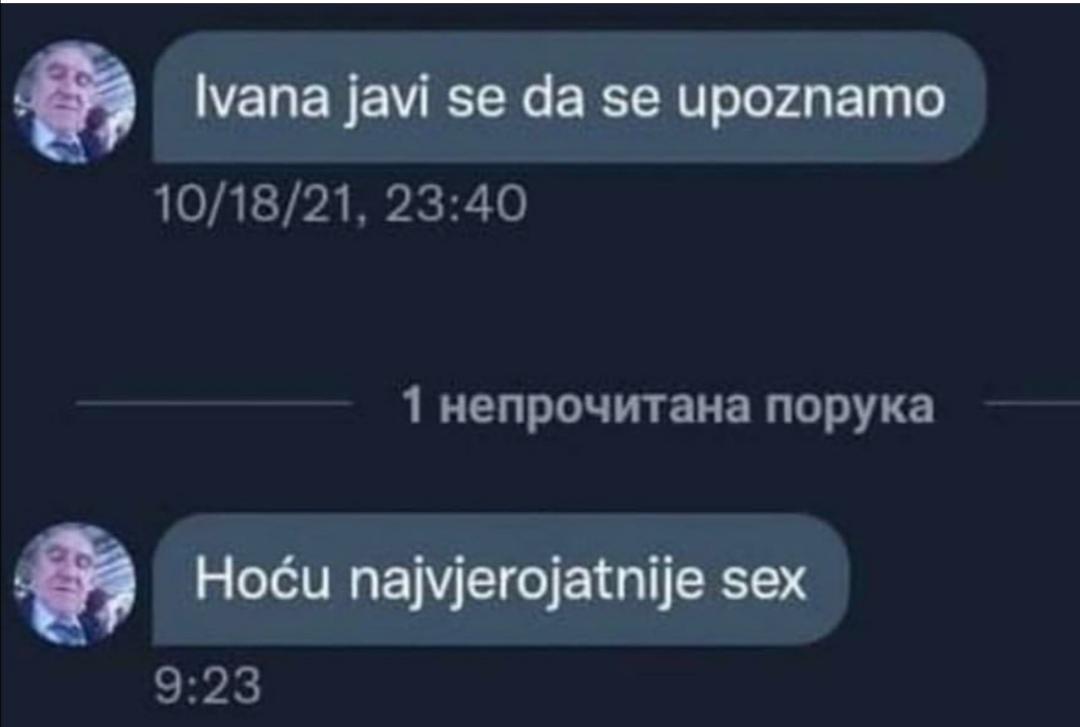Click the word 'najvjerojatnije' in second message
The height and width of the screenshot is (727, 1080).
pos(527,582)
